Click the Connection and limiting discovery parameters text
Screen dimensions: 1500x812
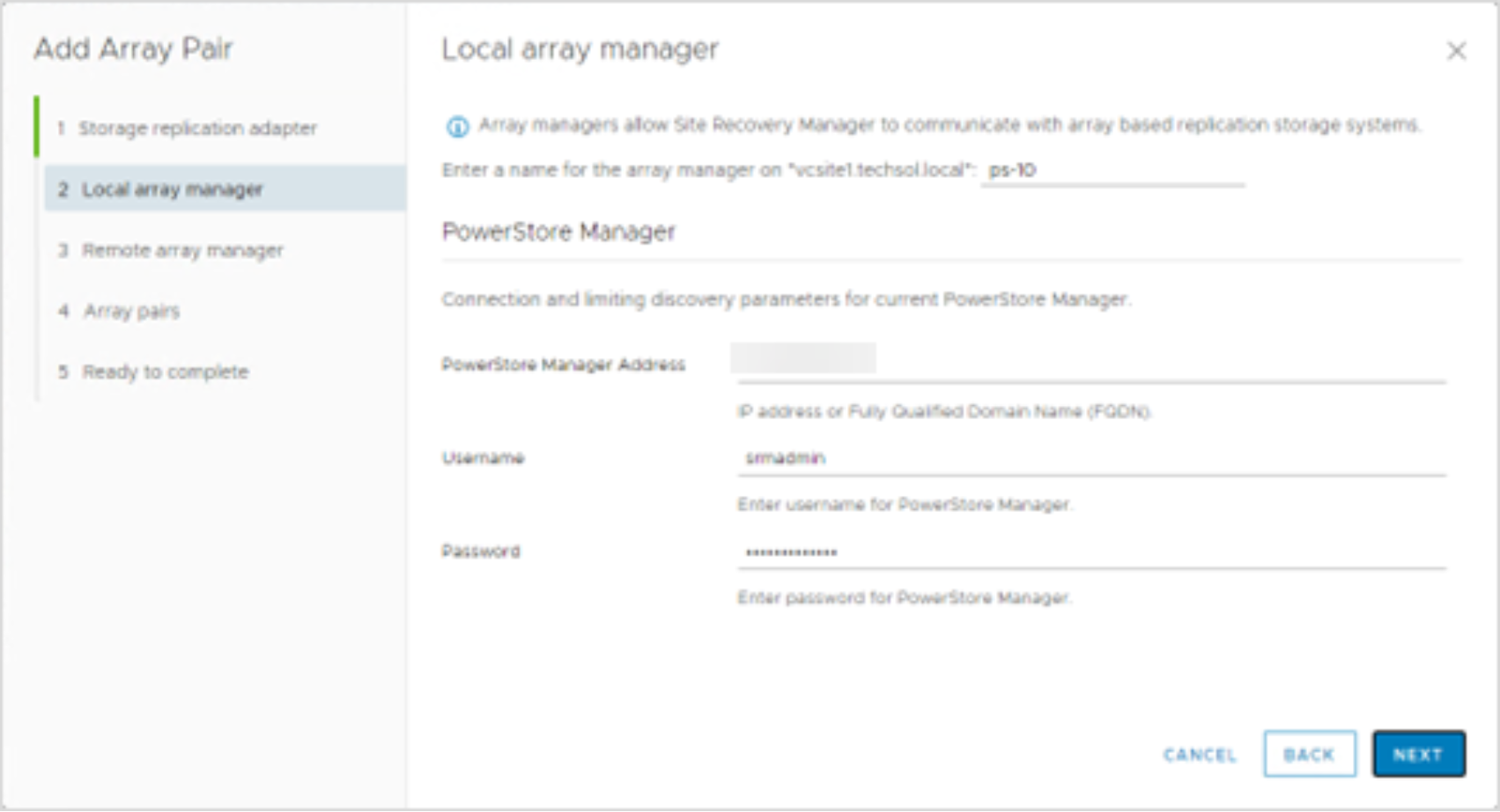(x=786, y=299)
